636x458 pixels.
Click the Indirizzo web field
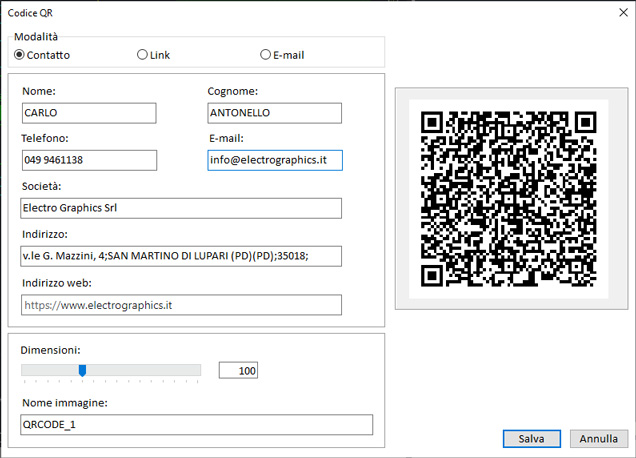click(x=181, y=305)
